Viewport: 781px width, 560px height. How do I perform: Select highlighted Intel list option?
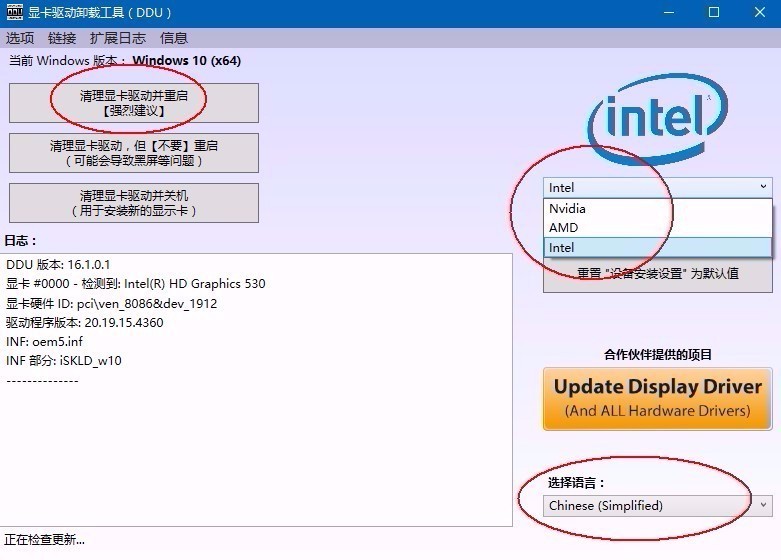(657, 247)
